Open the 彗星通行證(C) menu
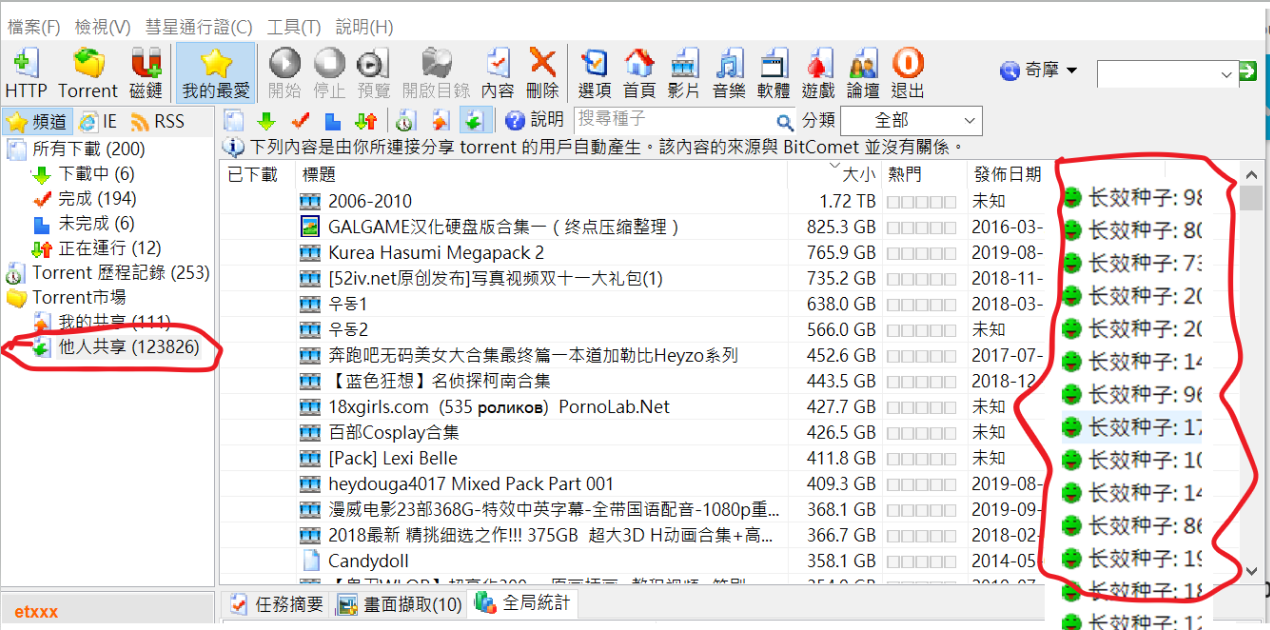Image resolution: width=1270 pixels, height=630 pixels. click(199, 27)
